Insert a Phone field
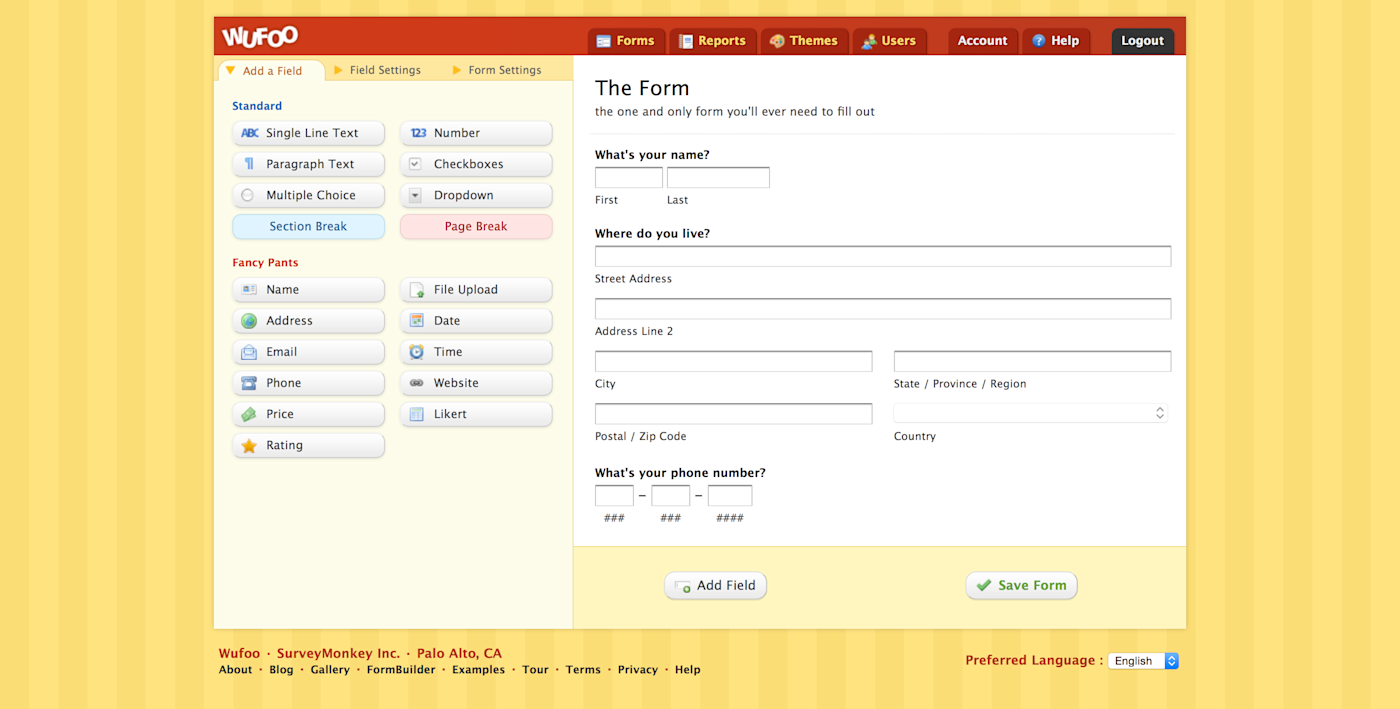The image size is (1400, 709). click(x=308, y=382)
